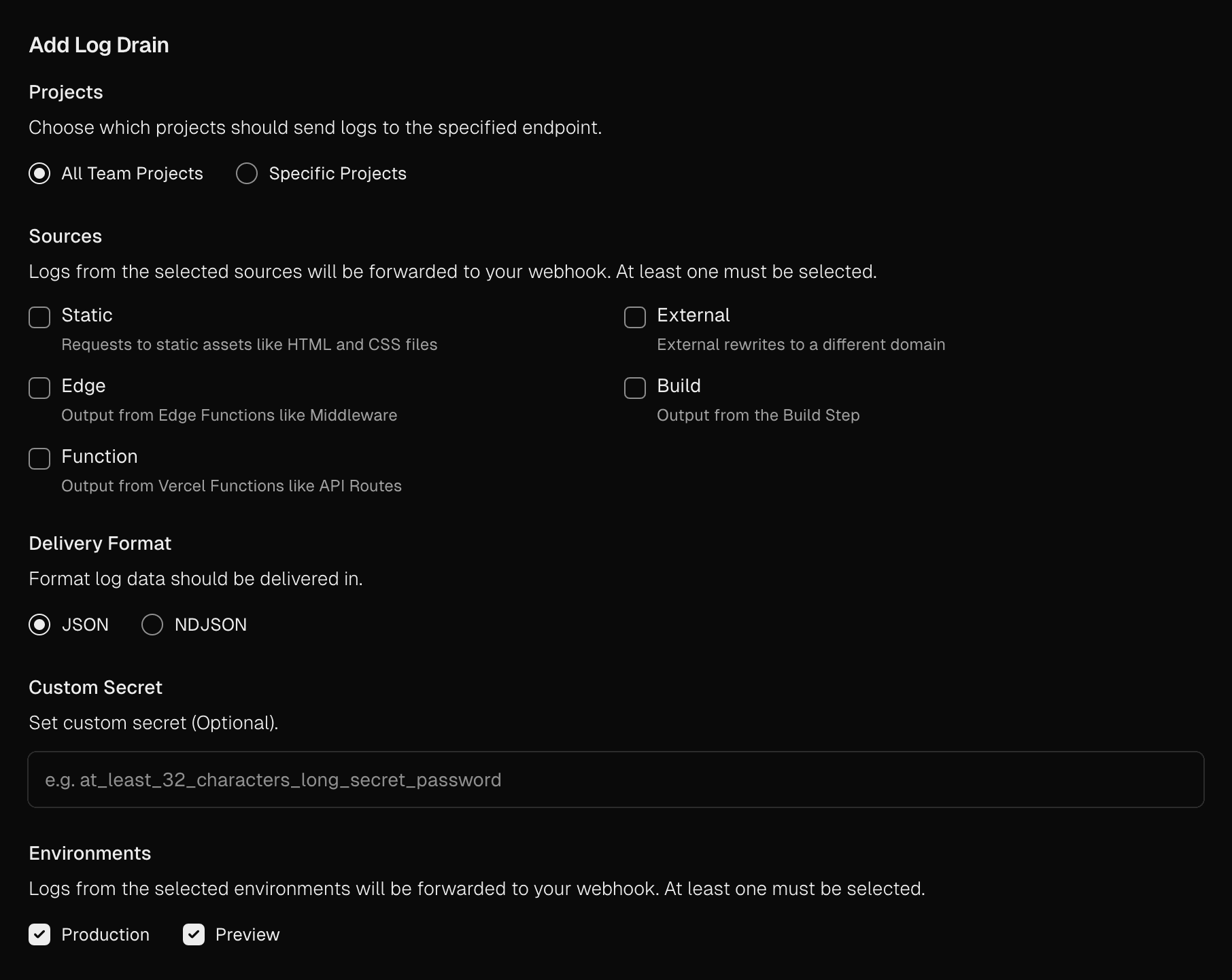The height and width of the screenshot is (980, 1232).
Task: Enable the Static source checkbox
Action: 39,317
